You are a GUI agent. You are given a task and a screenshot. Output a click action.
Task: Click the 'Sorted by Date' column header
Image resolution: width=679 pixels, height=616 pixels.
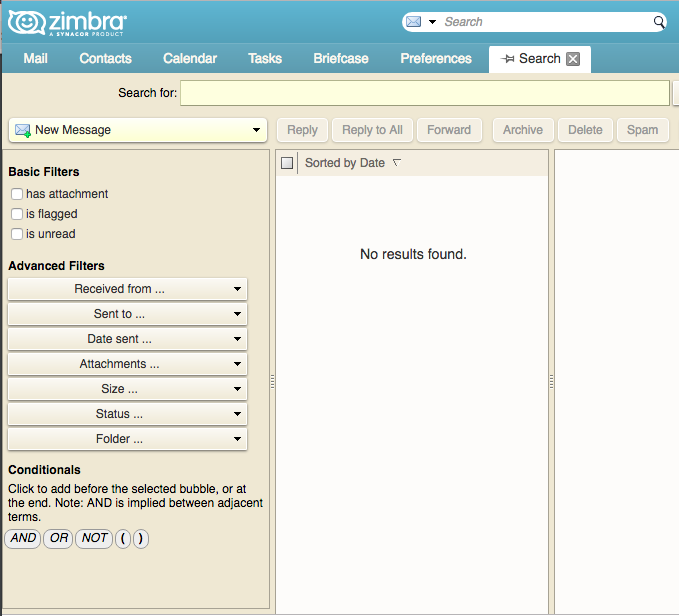coord(345,163)
